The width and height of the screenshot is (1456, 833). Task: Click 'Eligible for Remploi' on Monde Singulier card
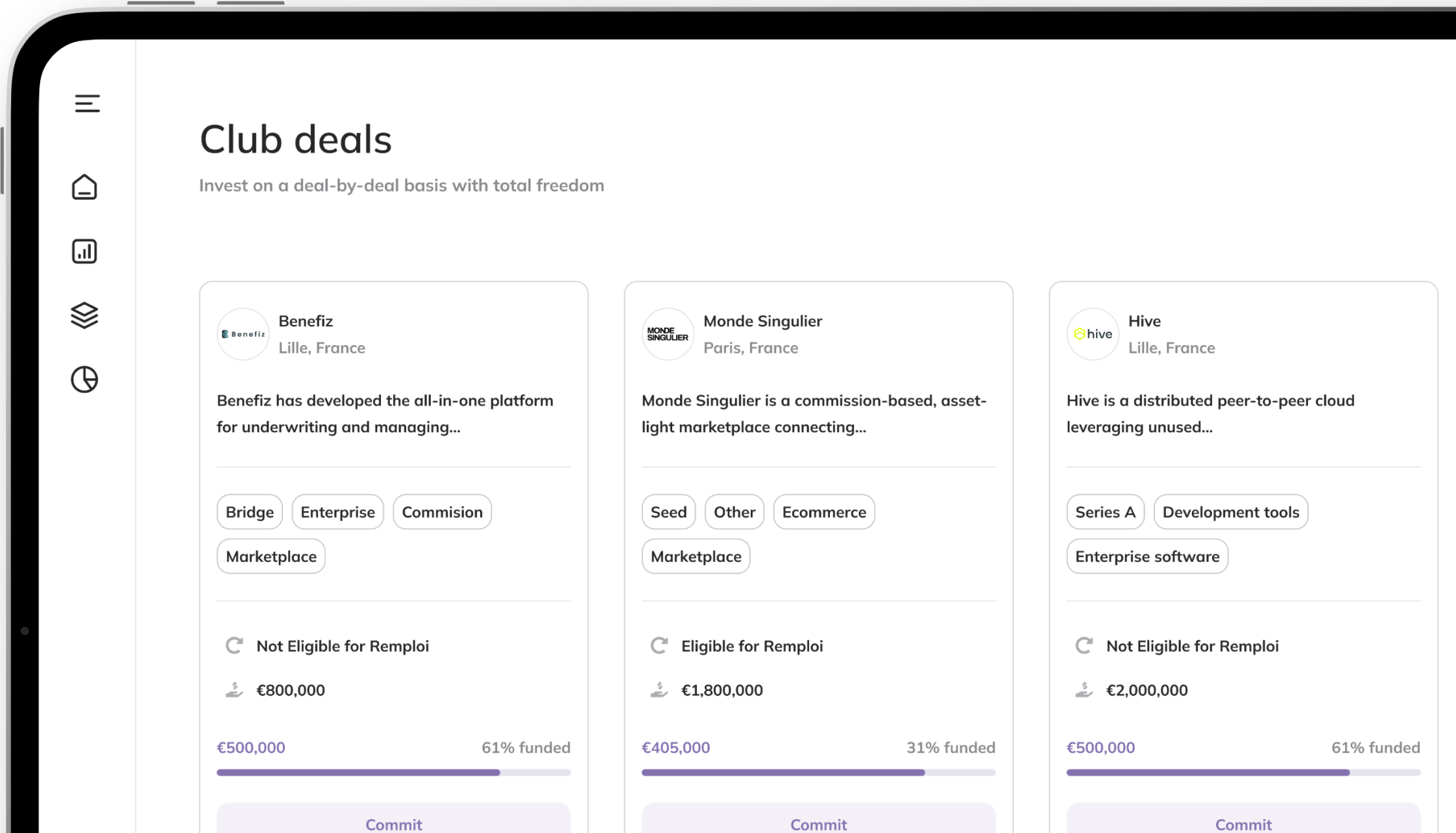752,646
